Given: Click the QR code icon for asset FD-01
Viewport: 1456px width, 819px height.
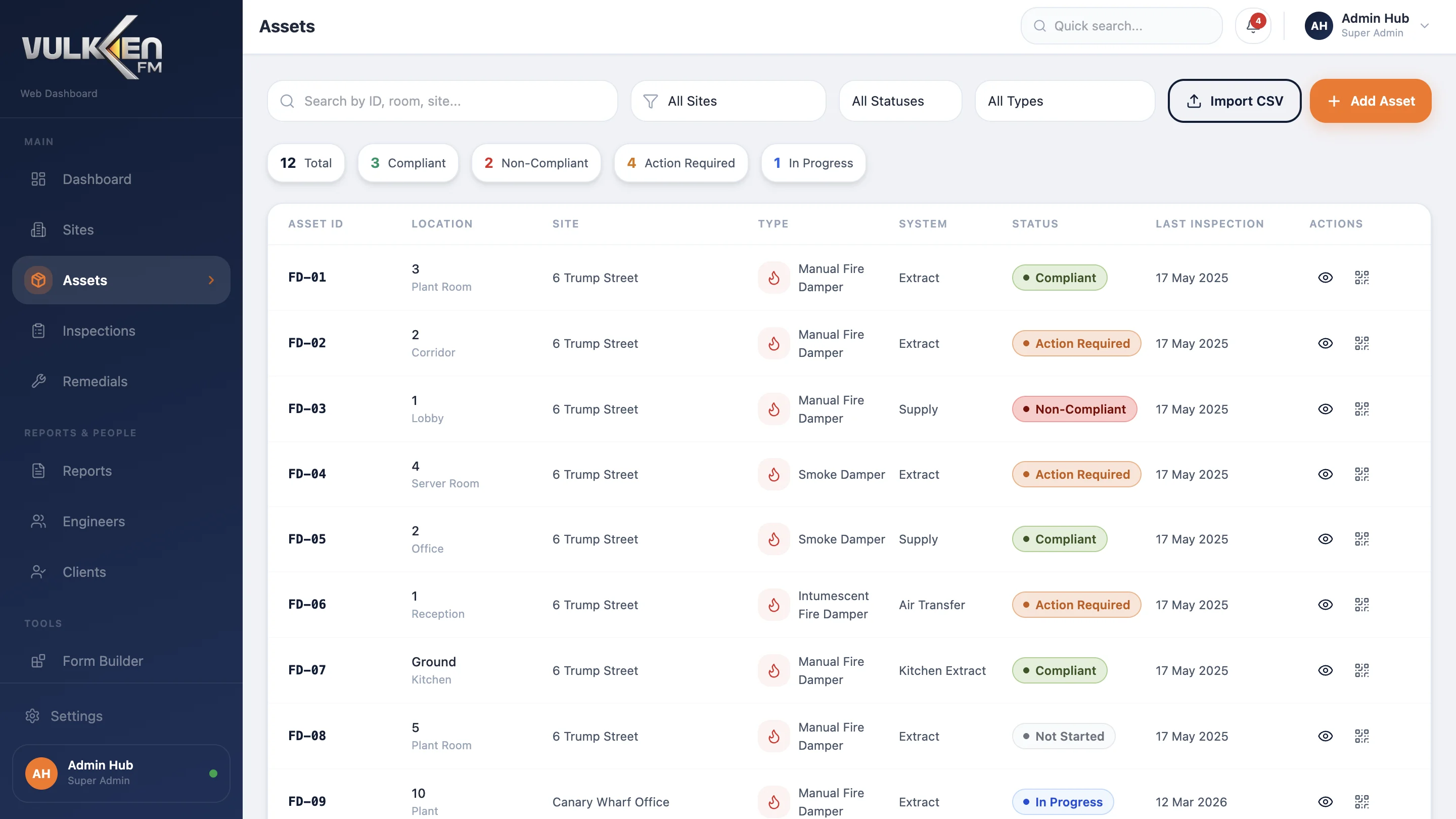Looking at the screenshot, I should pos(1362,278).
